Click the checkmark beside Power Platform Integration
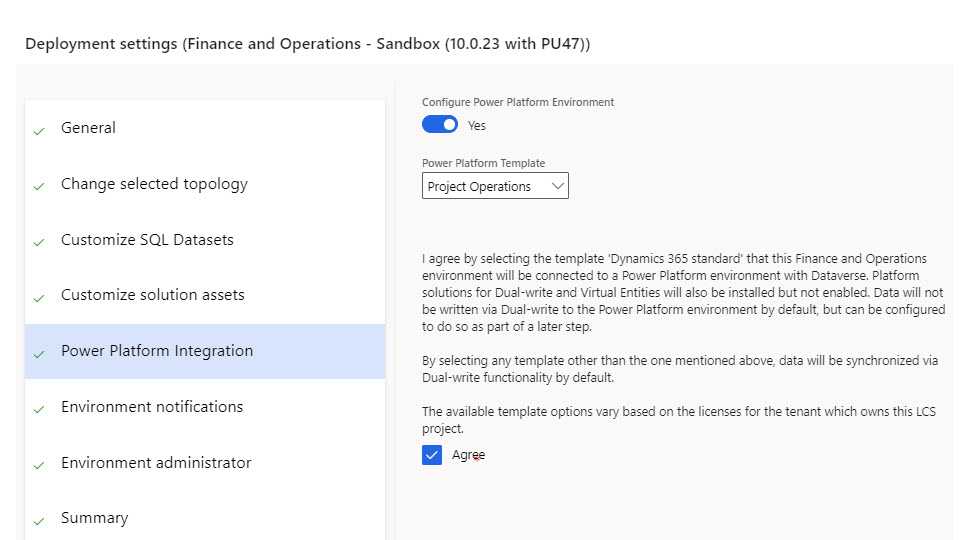The width and height of the screenshot is (963, 540). [x=39, y=354]
